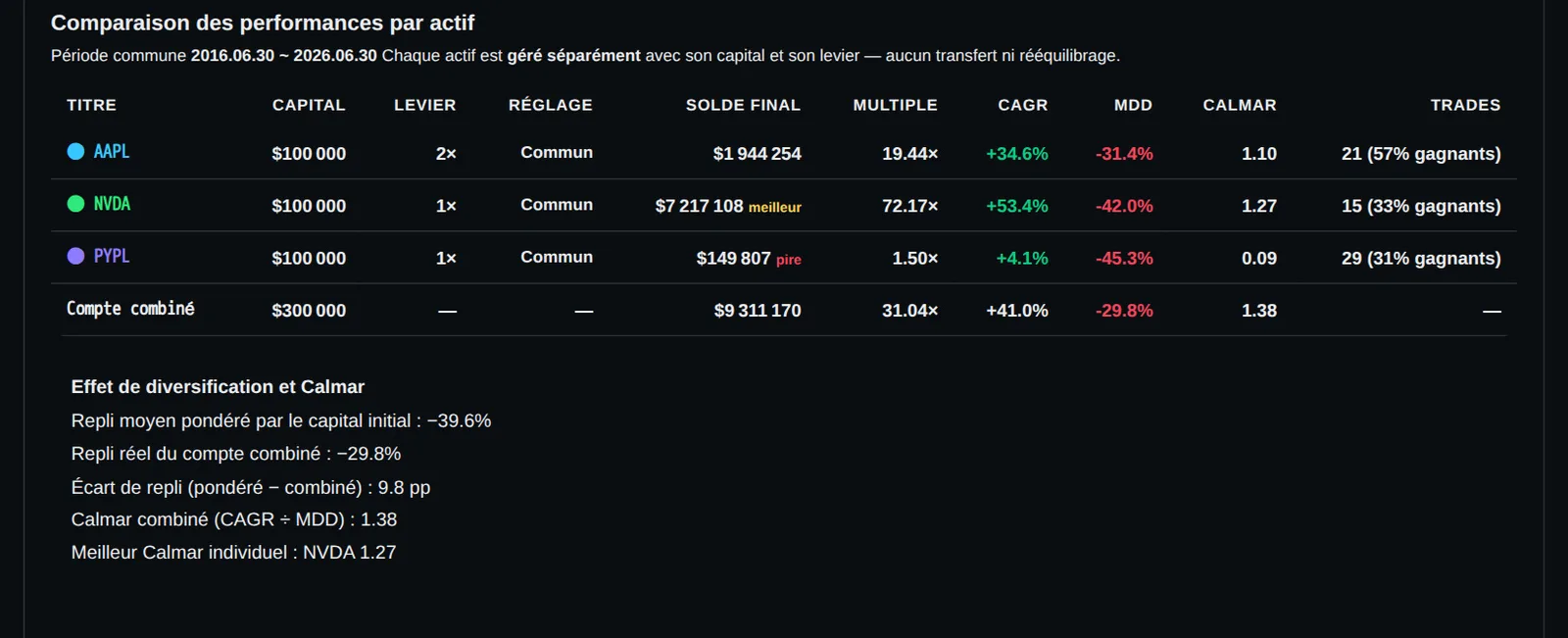Click PYPL leverage value 1×
1568x638 pixels.
(x=446, y=258)
